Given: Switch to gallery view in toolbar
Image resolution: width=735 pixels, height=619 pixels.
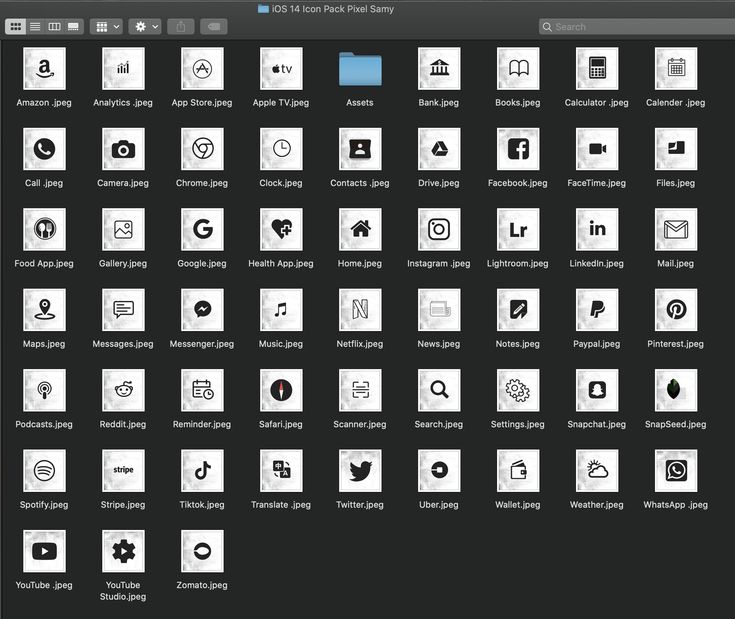Looking at the screenshot, I should pos(74,27).
